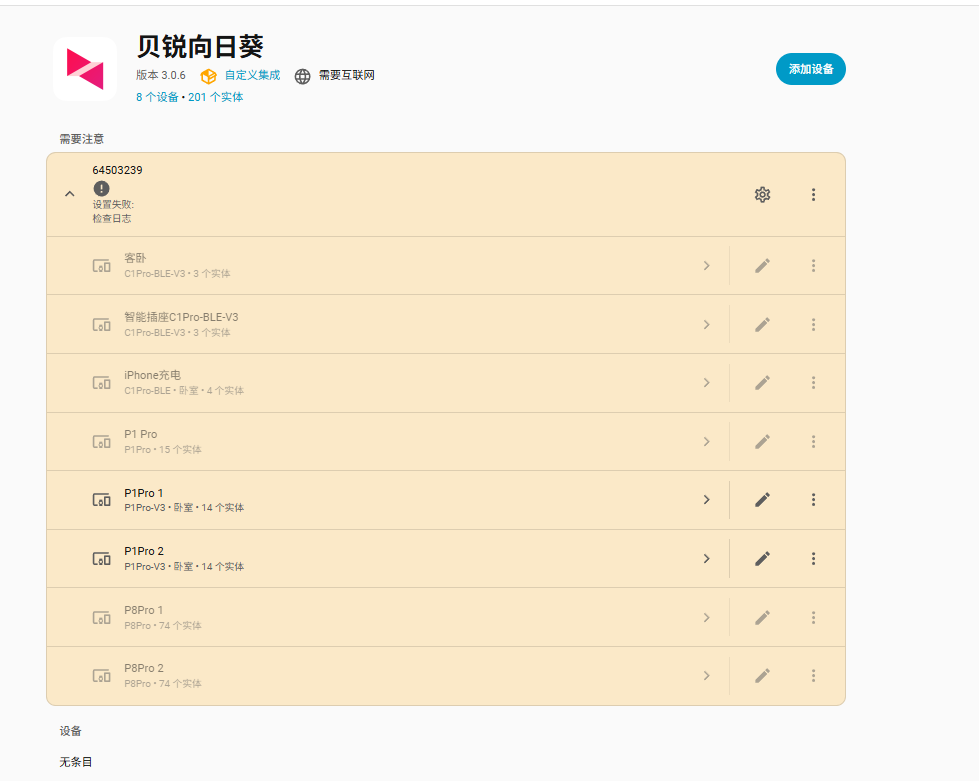
Task: Edit the 客卧 device name
Action: pyautogui.click(x=762, y=266)
